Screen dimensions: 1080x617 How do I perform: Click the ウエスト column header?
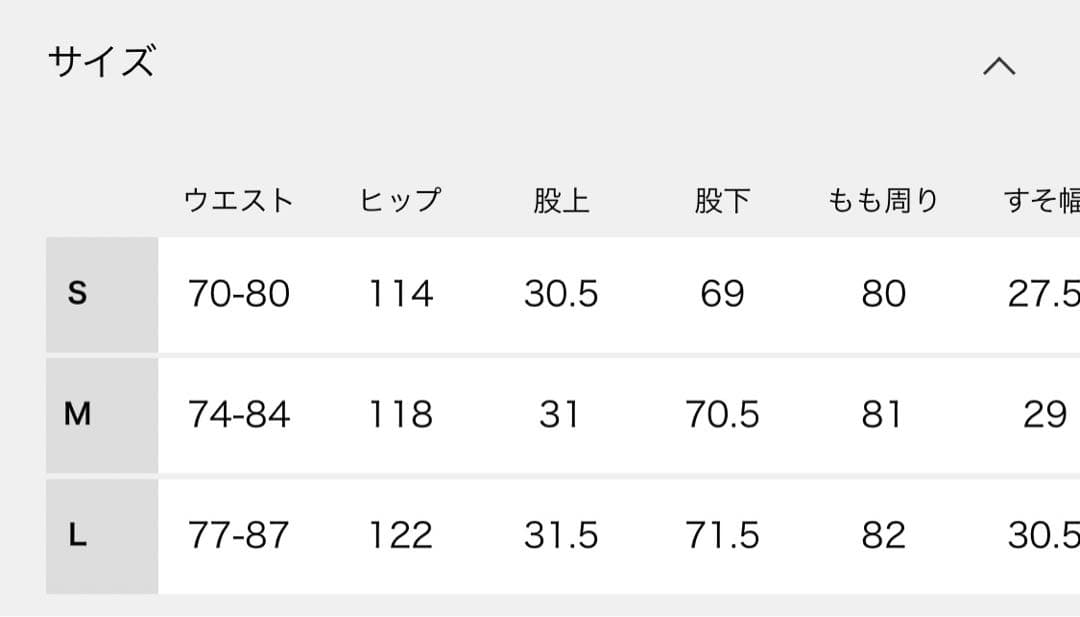point(240,199)
